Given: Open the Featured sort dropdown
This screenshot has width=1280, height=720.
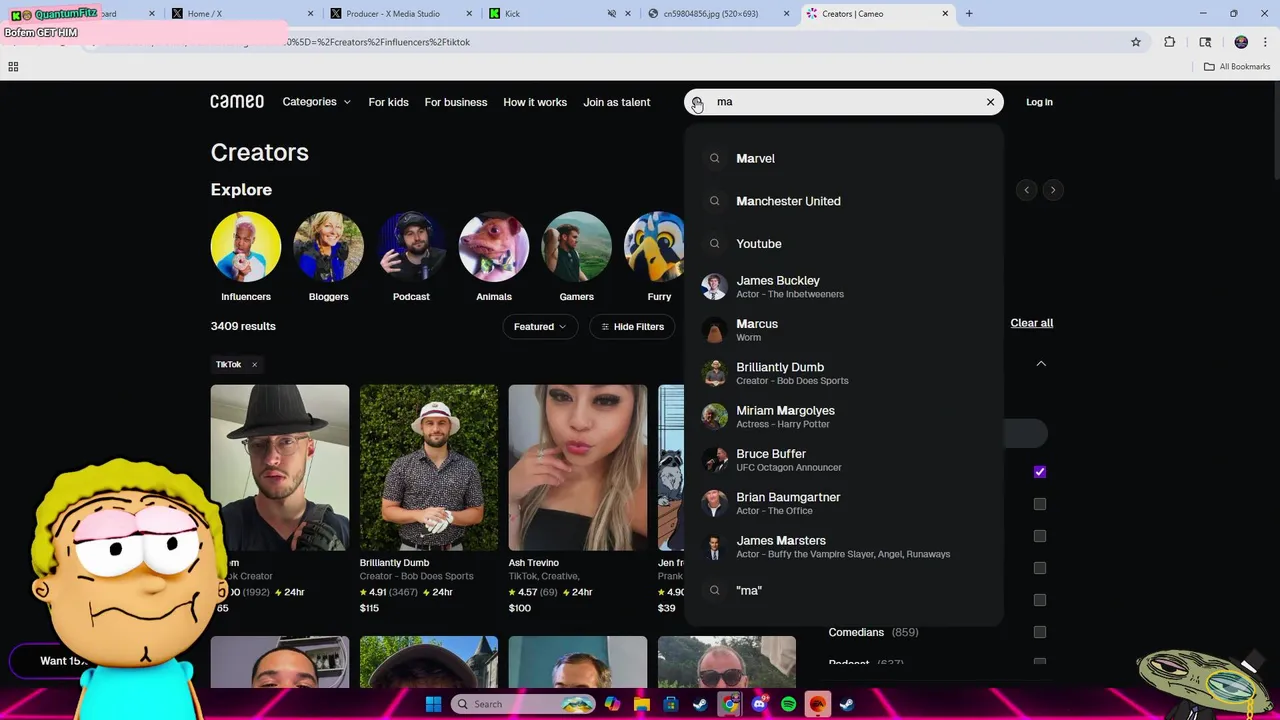Looking at the screenshot, I should click(x=540, y=326).
